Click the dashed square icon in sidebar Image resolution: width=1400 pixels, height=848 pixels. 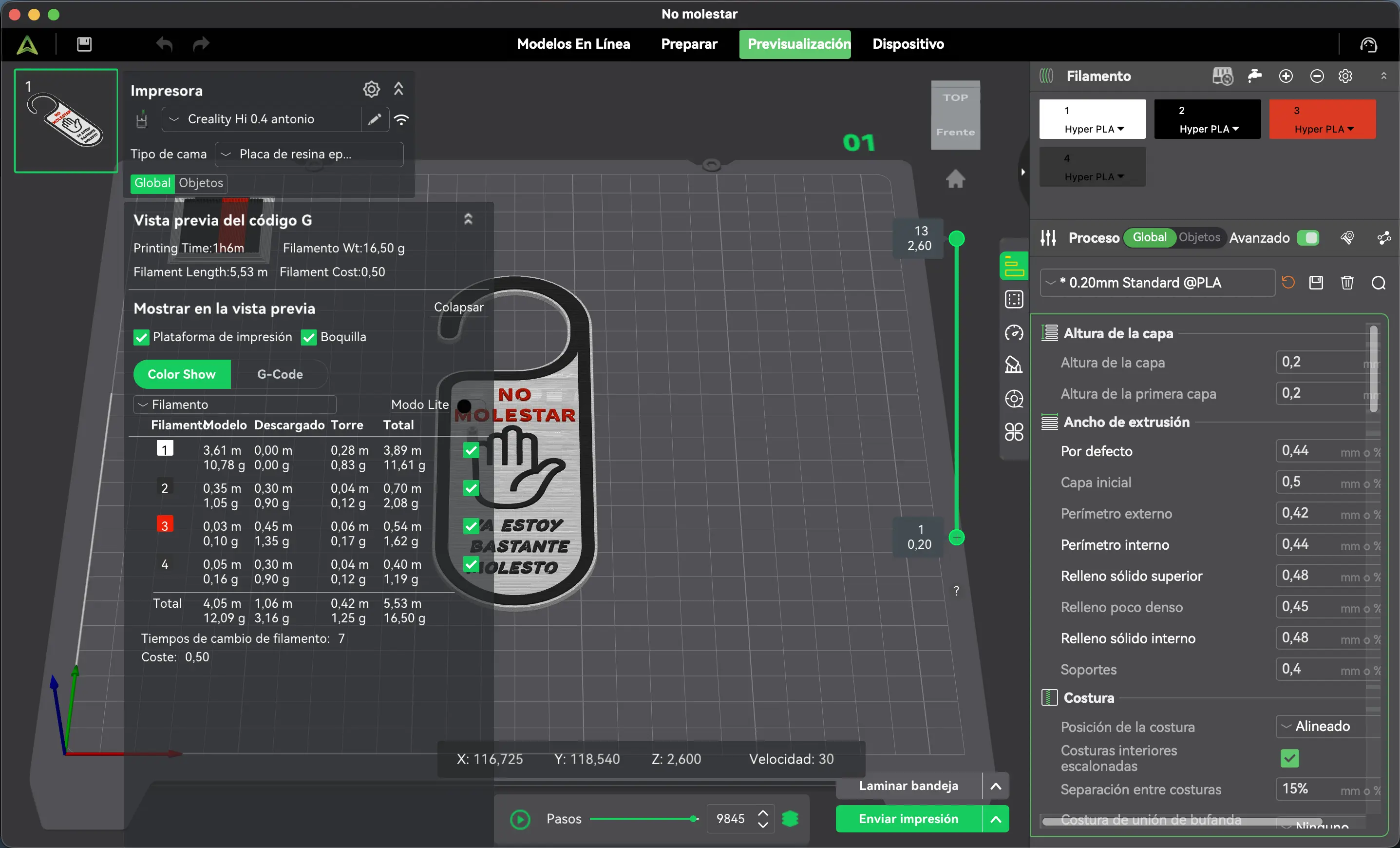1014,299
